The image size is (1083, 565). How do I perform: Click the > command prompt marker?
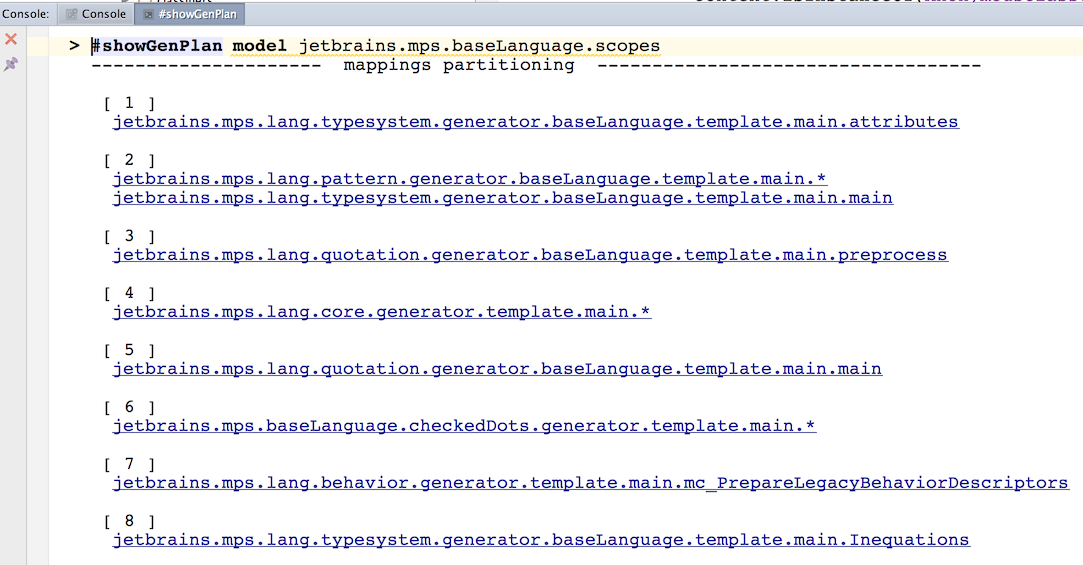pos(75,46)
